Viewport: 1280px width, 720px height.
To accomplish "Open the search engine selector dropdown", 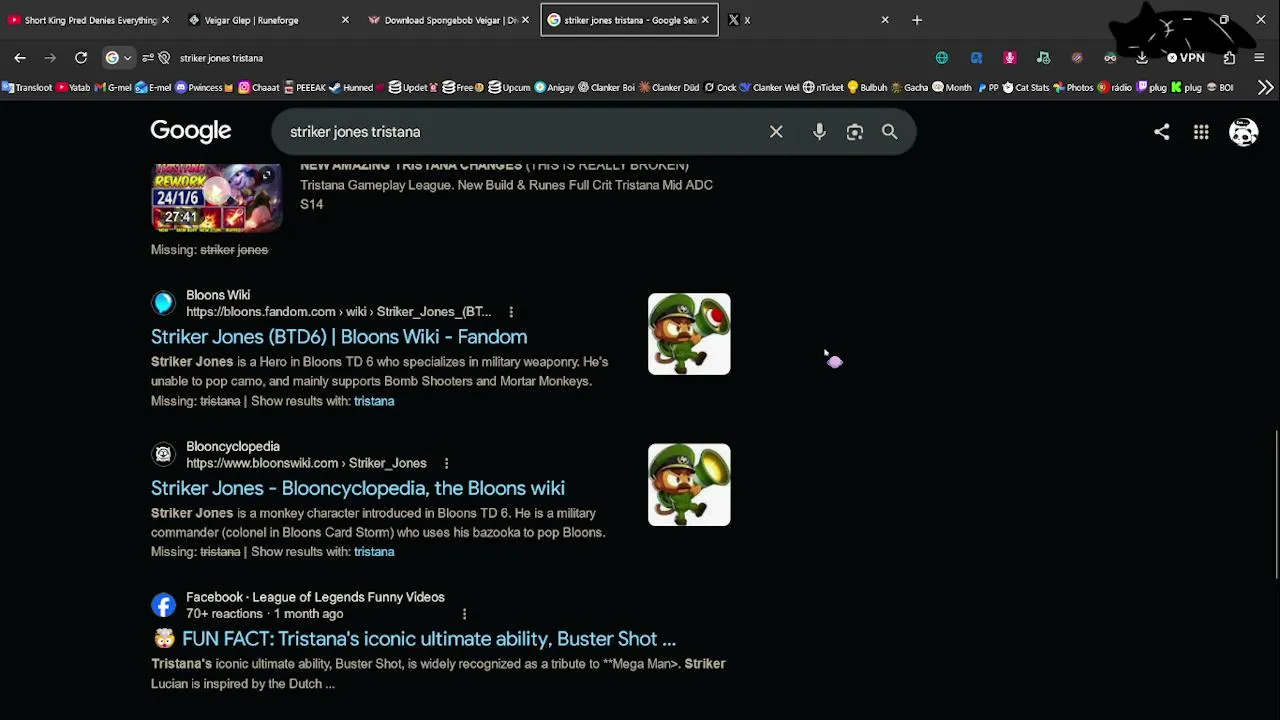I will (x=118, y=58).
